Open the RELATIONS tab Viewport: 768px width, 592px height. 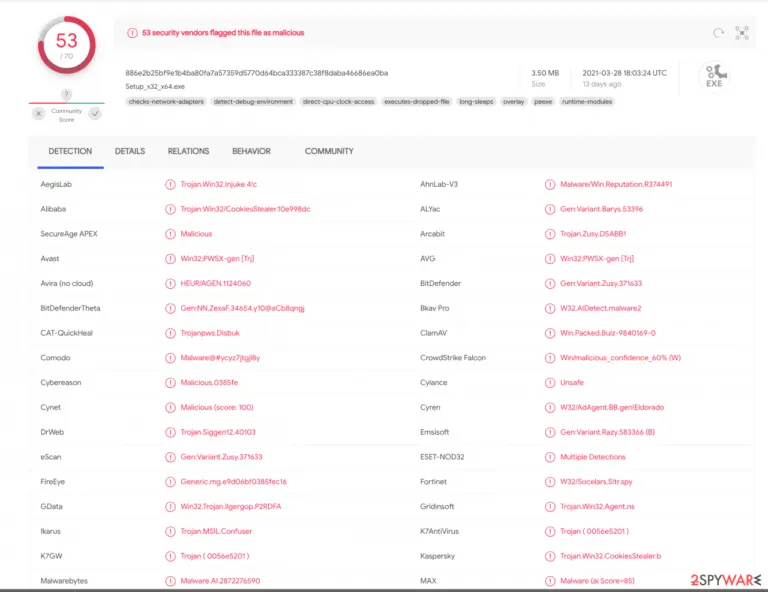click(x=189, y=151)
